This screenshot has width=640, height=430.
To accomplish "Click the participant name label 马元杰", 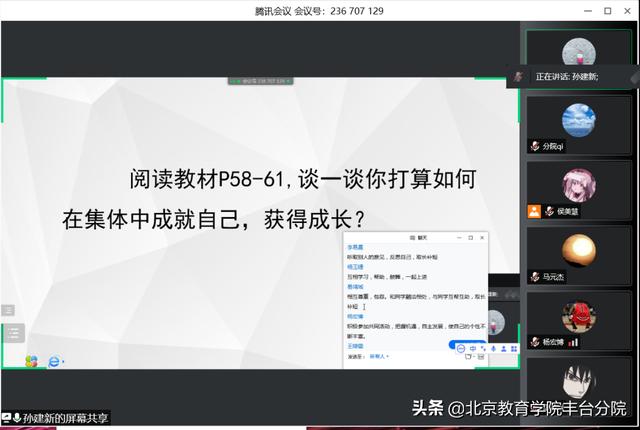I will (553, 277).
